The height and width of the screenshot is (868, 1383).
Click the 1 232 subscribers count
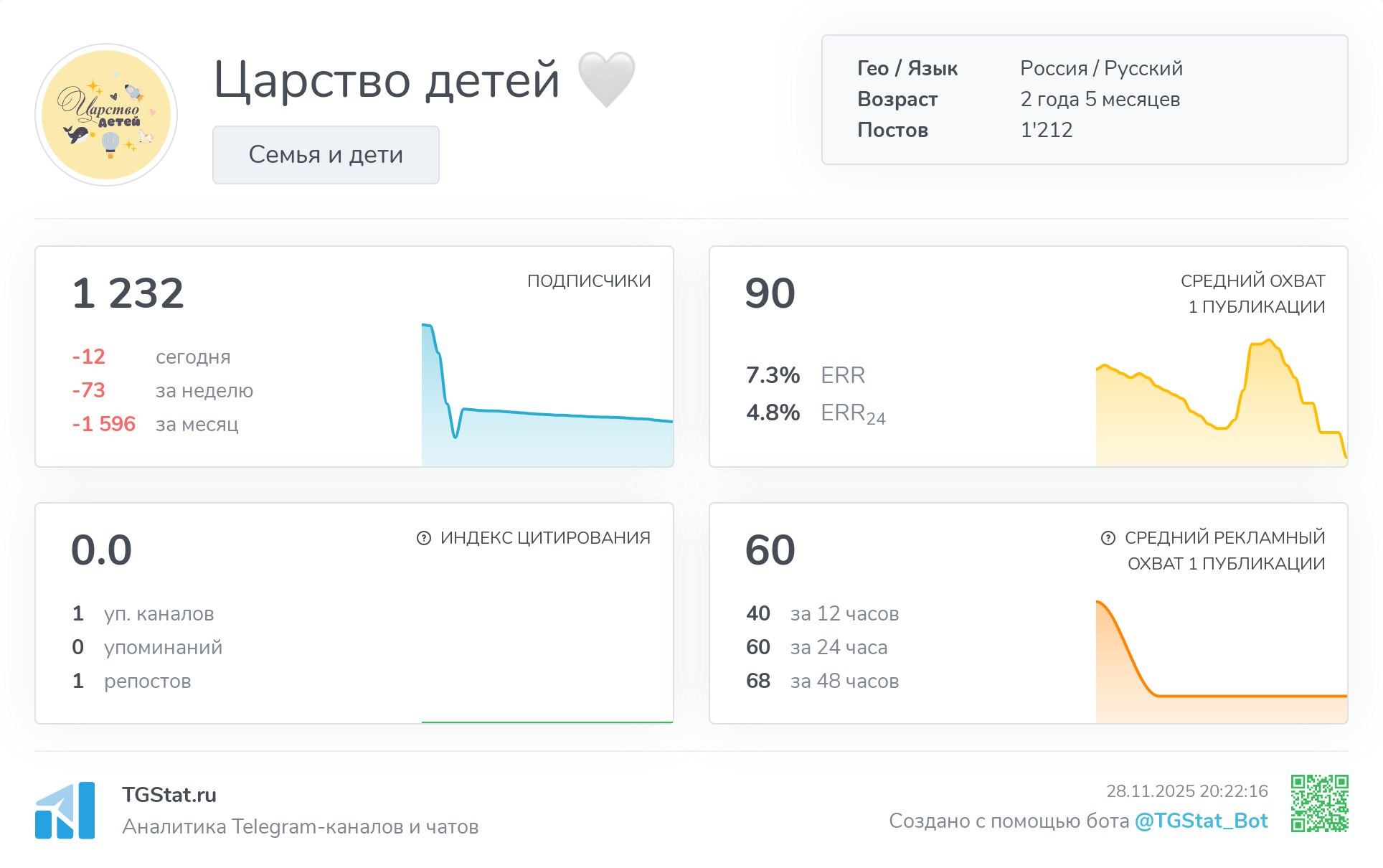(128, 293)
